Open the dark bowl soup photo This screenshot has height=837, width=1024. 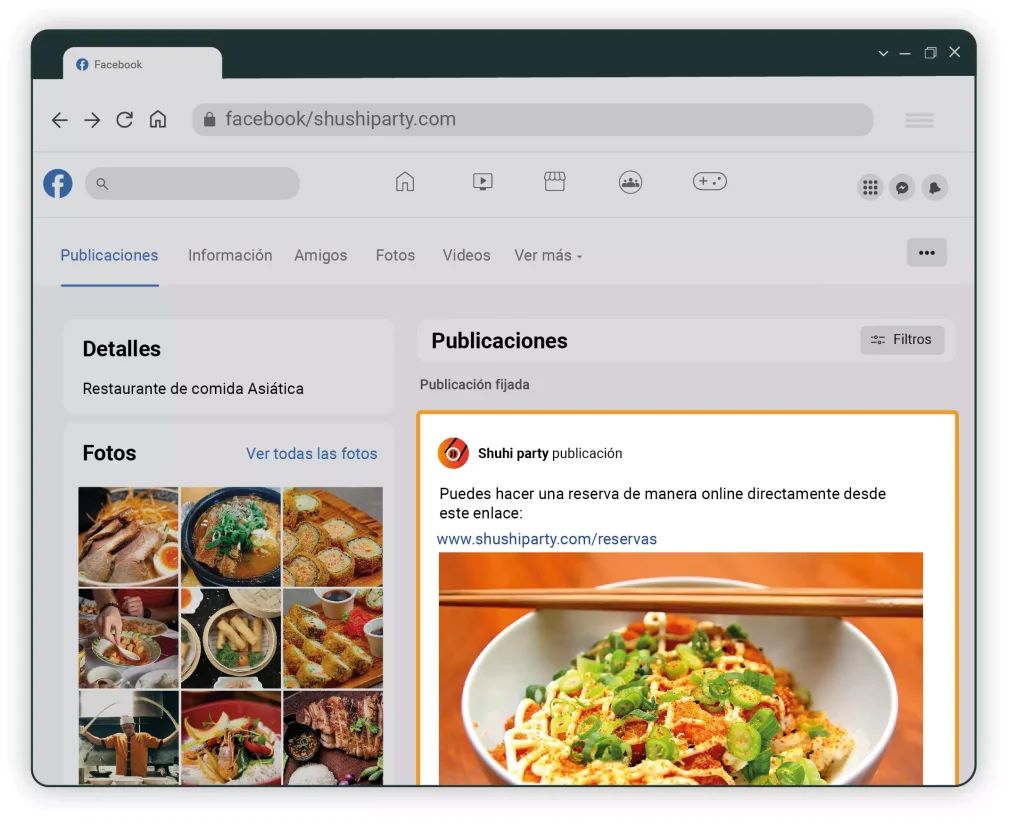231,537
